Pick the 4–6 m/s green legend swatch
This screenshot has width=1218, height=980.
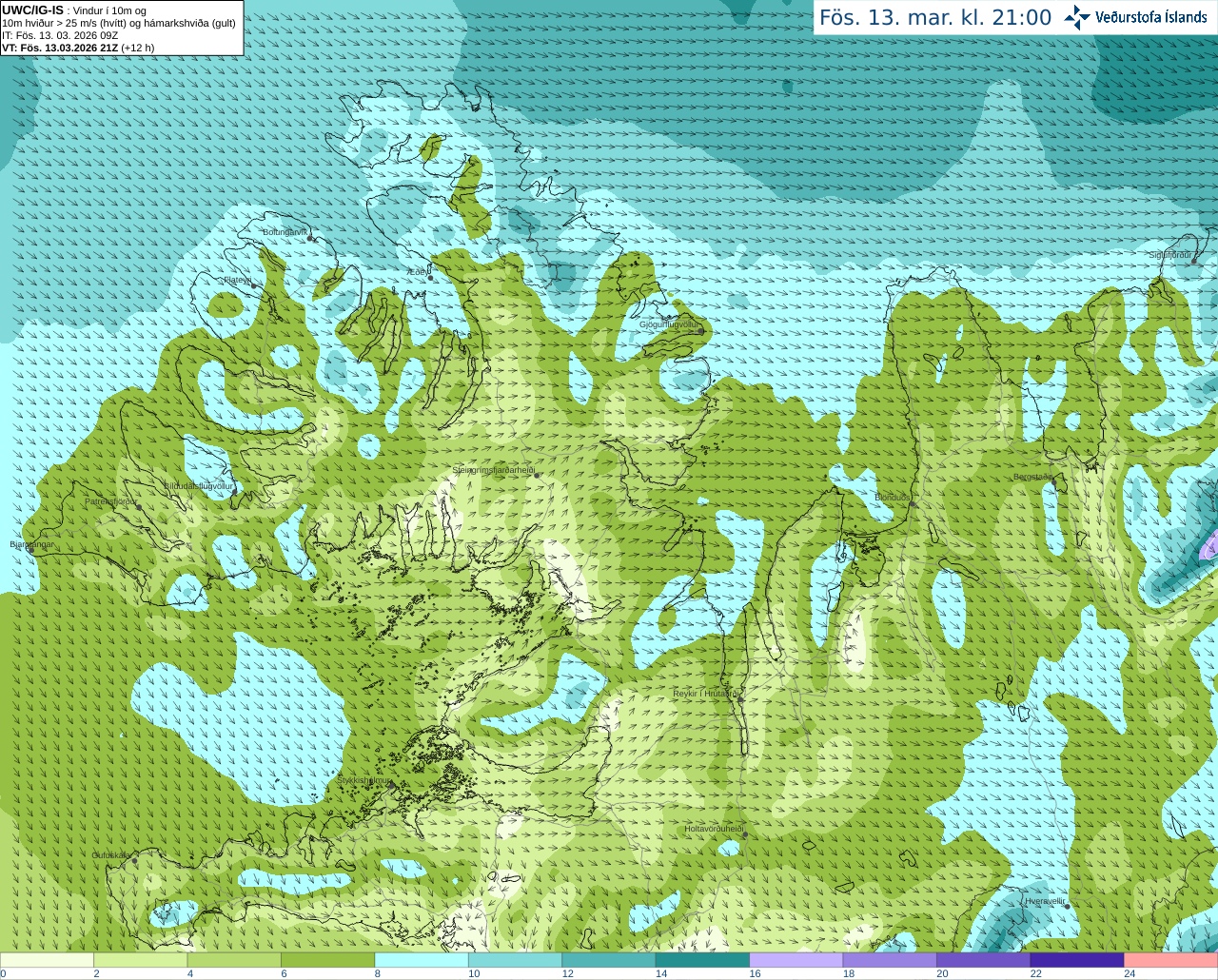point(234,960)
